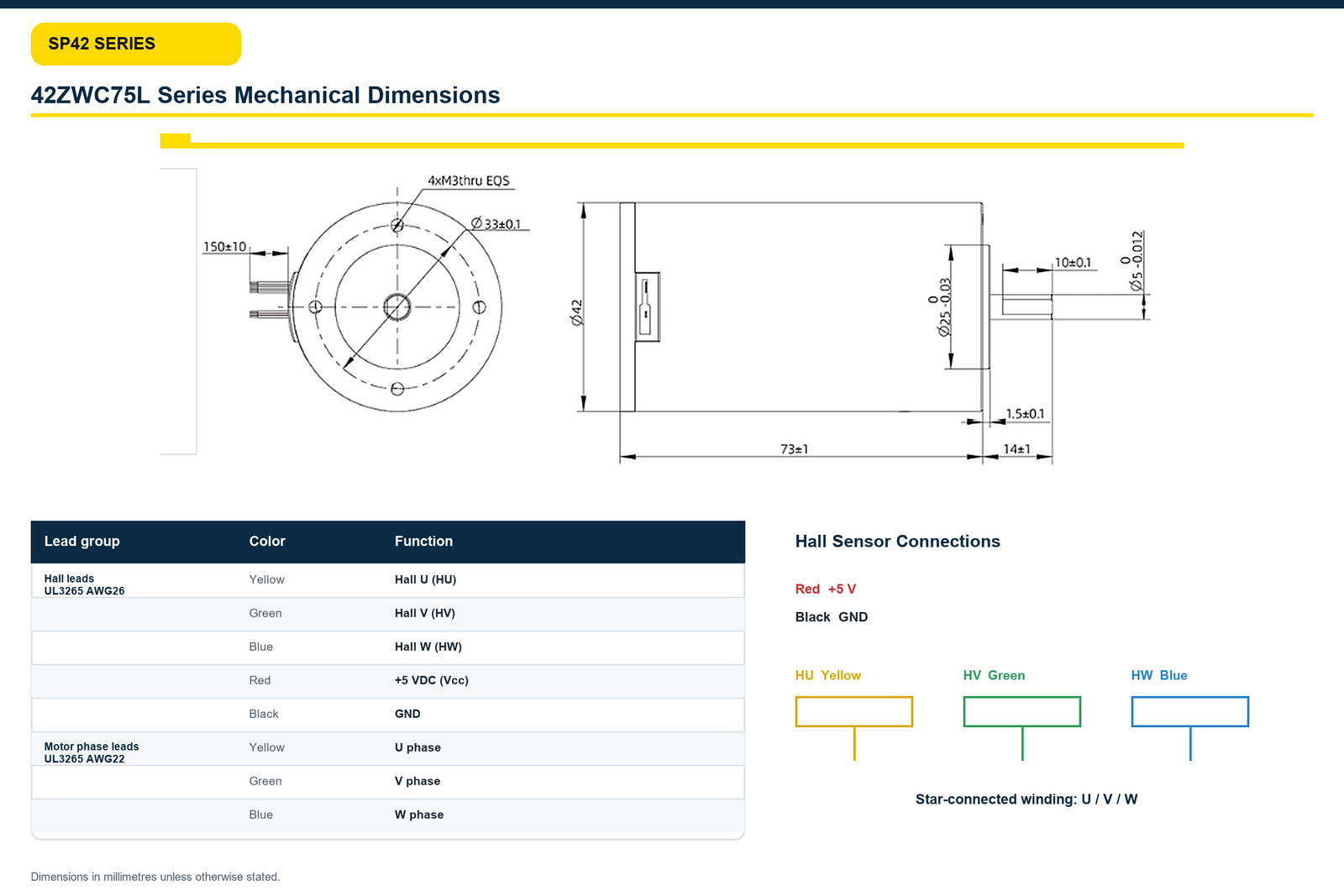The height and width of the screenshot is (896, 1344).
Task: Click the Ø25 -0.03 pilot dimension
Action: (940, 307)
